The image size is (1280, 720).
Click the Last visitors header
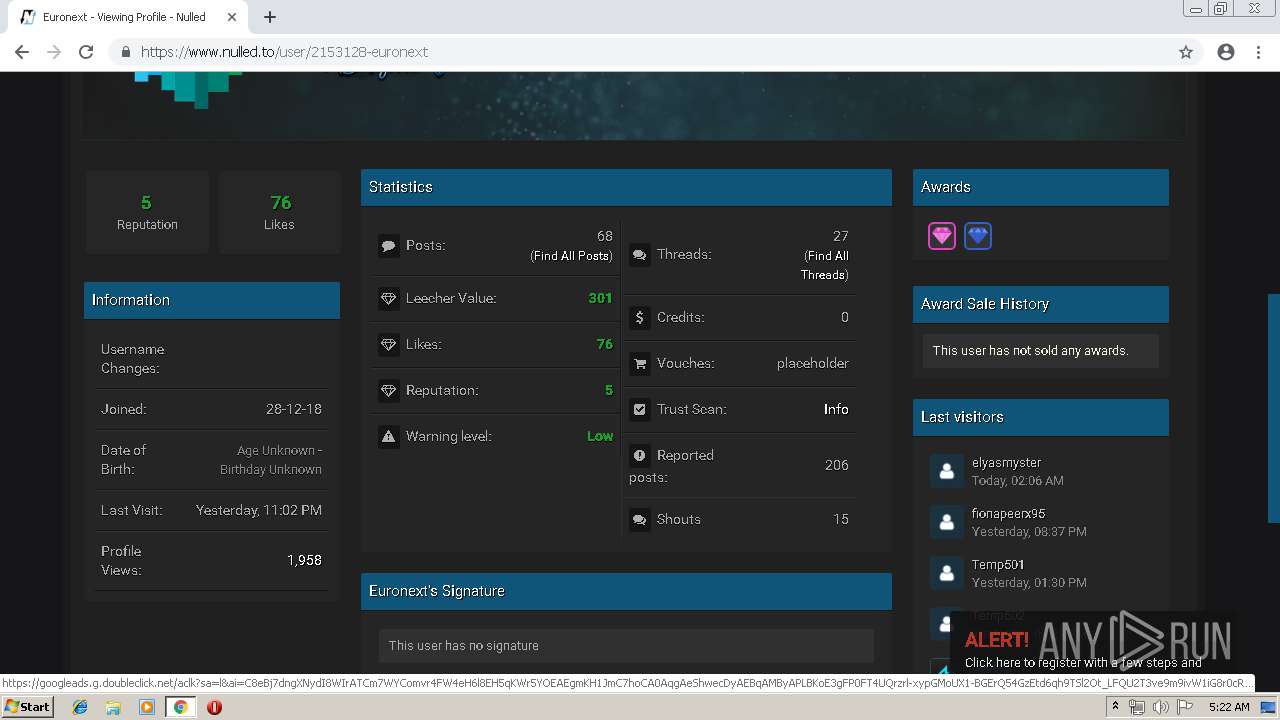click(1040, 417)
